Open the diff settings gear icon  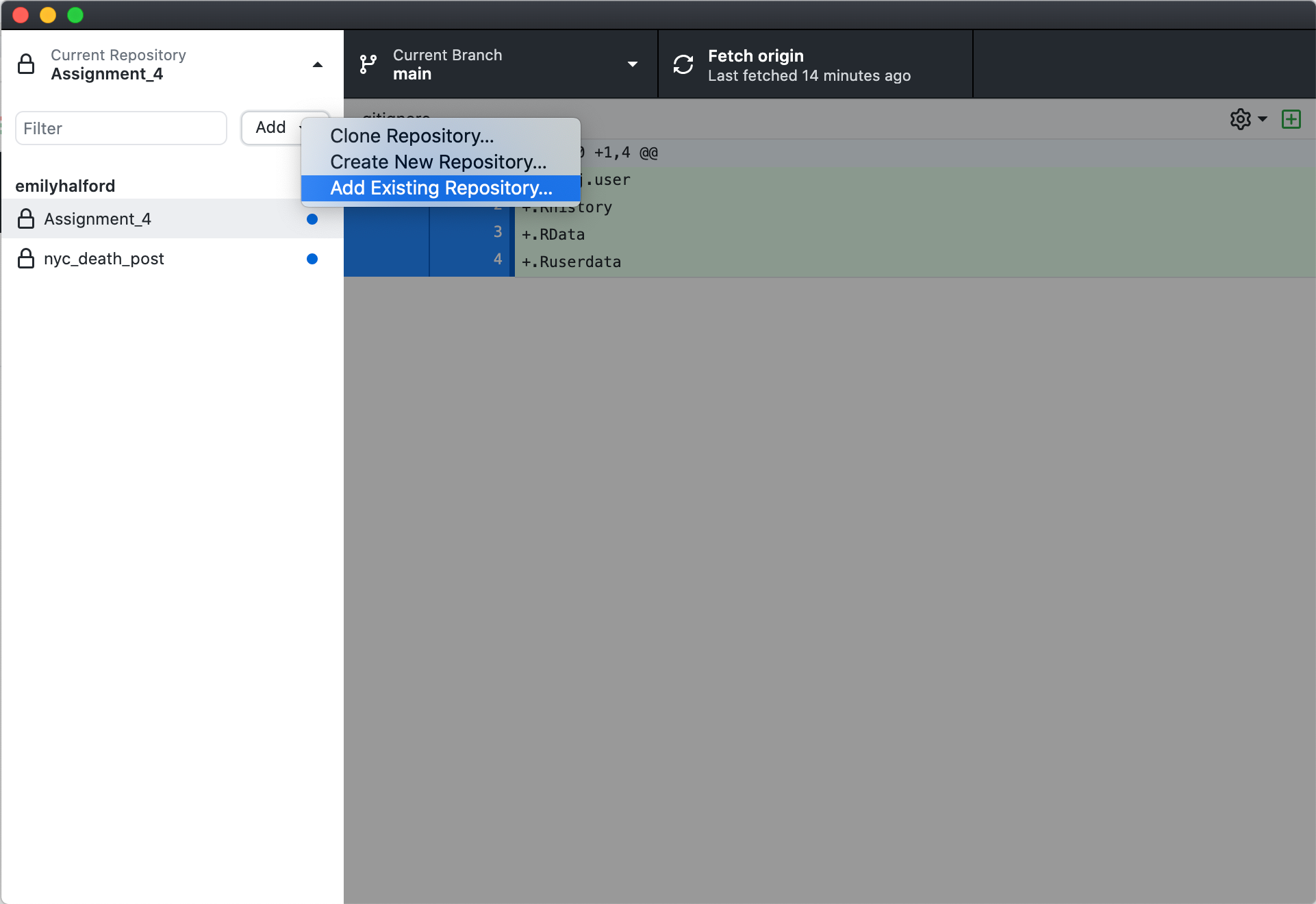1240,119
